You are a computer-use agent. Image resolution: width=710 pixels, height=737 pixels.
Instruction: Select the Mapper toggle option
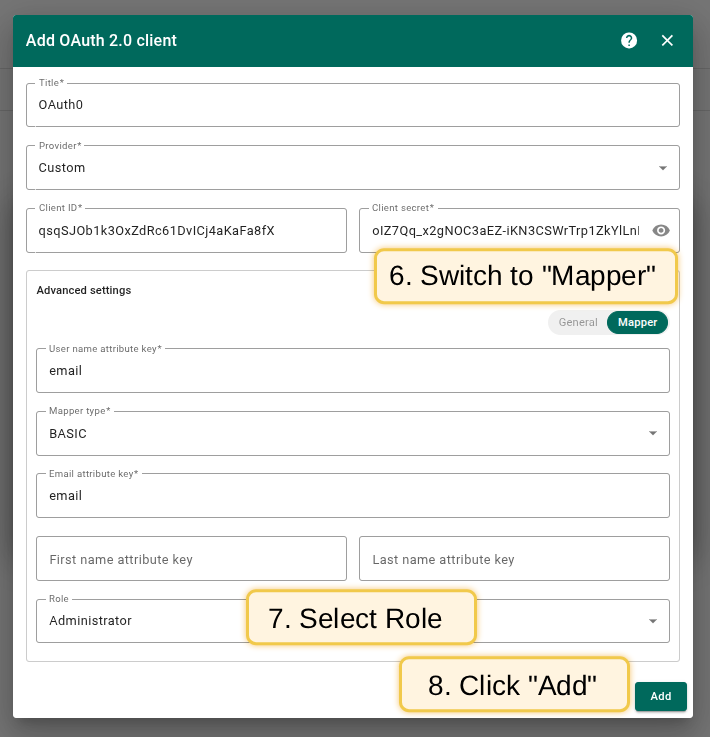coord(637,322)
